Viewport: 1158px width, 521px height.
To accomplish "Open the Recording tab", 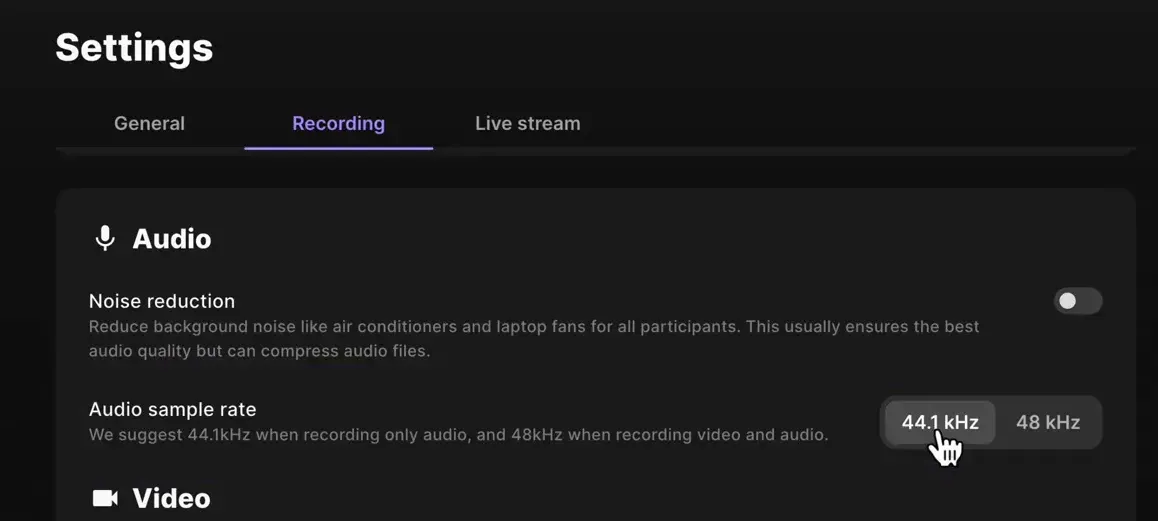I will pyautogui.click(x=338, y=124).
